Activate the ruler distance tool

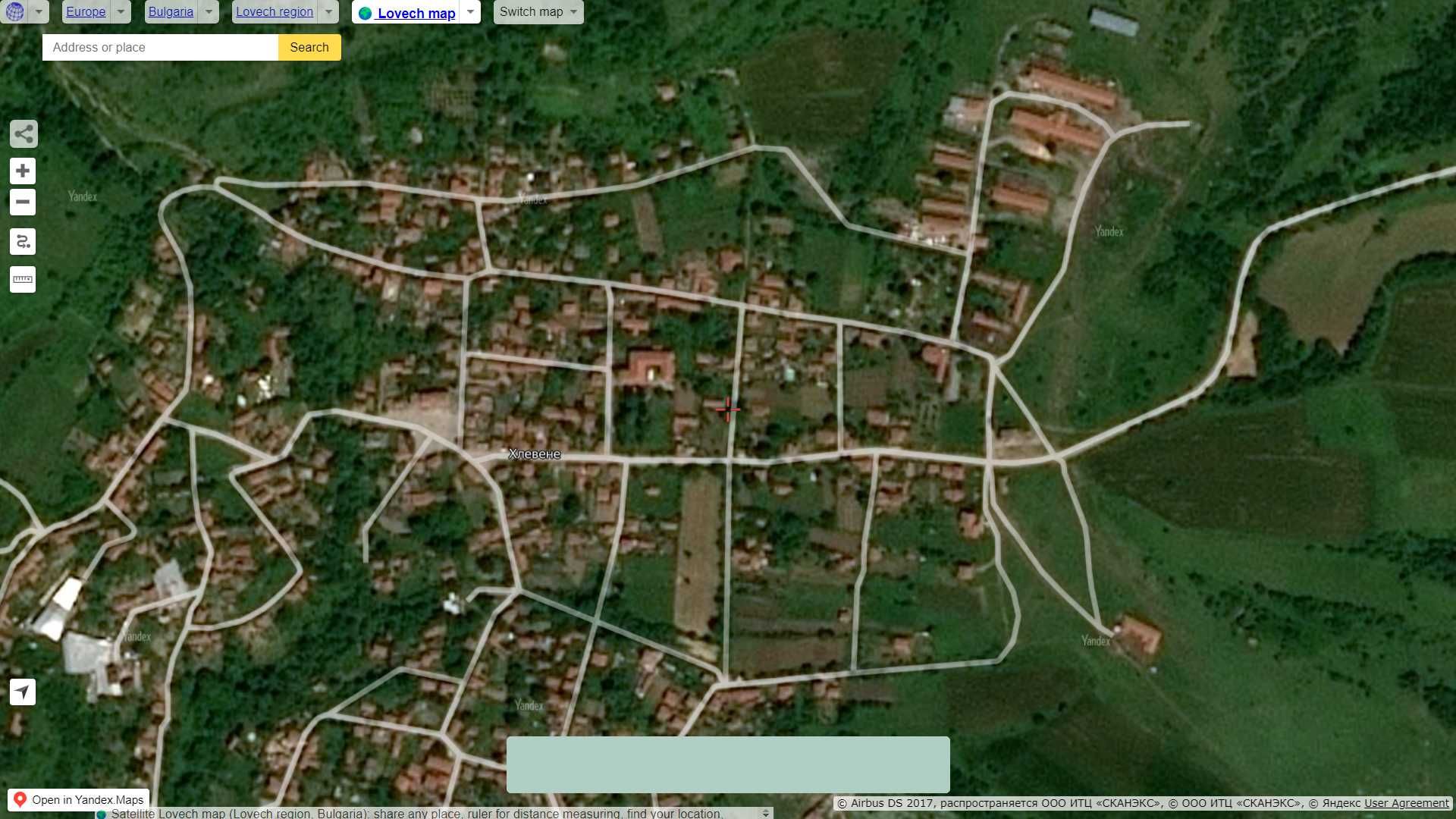coord(23,280)
